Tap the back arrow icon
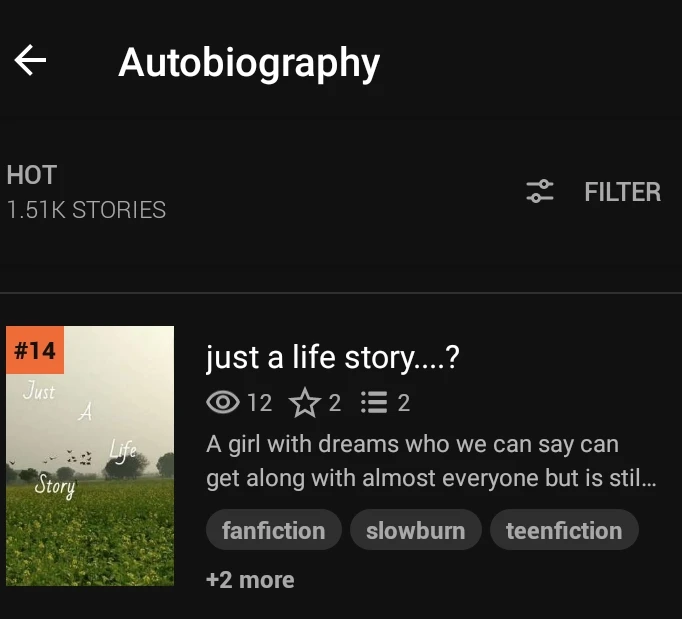This screenshot has height=619, width=682. click(x=30, y=60)
